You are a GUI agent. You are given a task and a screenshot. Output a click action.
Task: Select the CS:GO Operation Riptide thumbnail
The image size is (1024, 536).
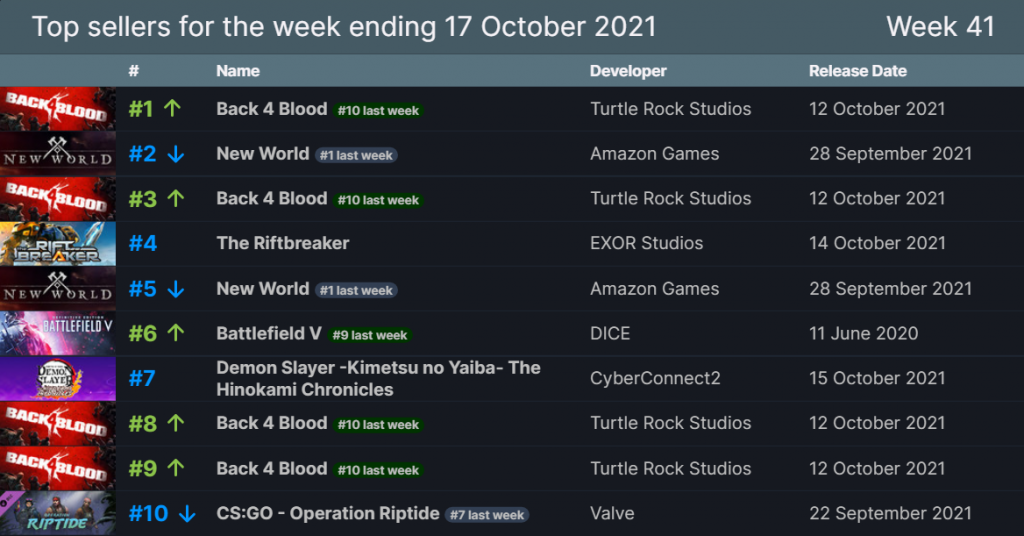58,514
